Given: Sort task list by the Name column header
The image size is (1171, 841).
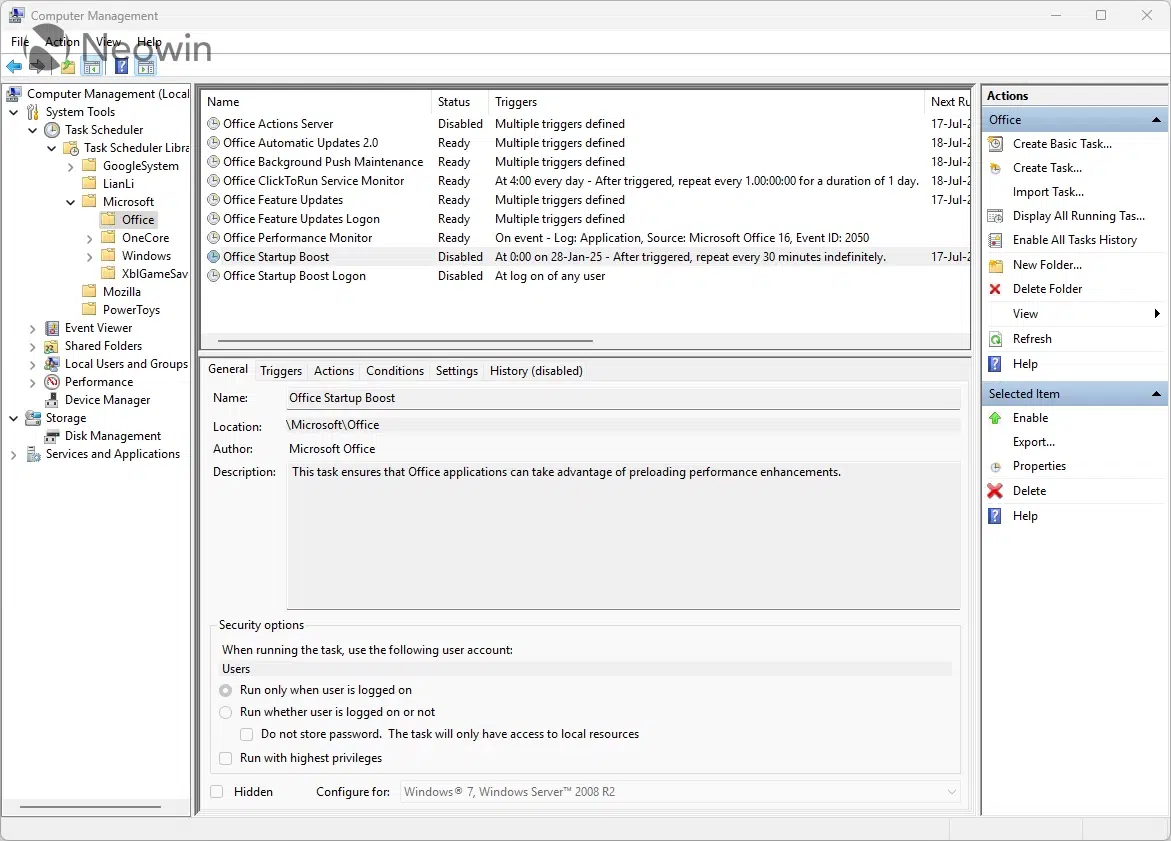Looking at the screenshot, I should [317, 102].
